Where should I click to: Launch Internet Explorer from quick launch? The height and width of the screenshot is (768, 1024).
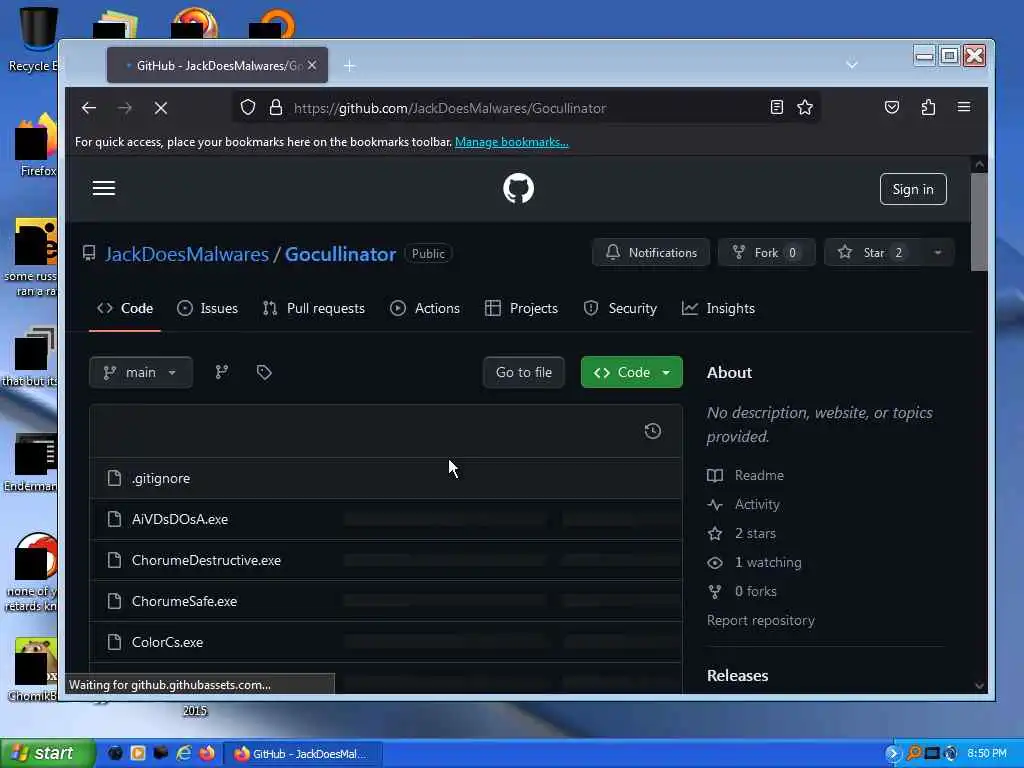coord(184,754)
